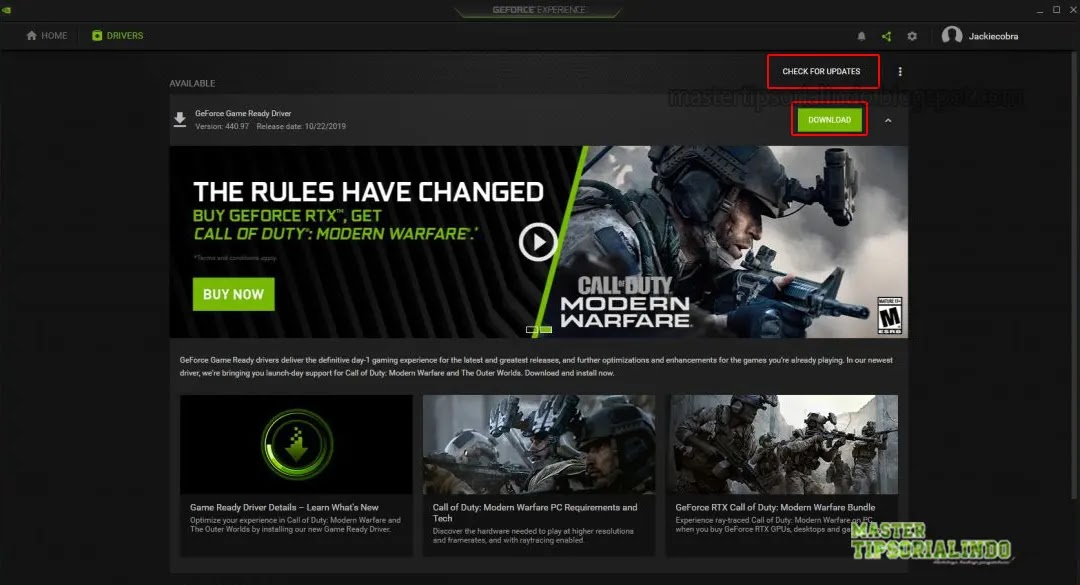Image resolution: width=1080 pixels, height=585 pixels.
Task: Click the BUY NOW button
Action: 233,294
